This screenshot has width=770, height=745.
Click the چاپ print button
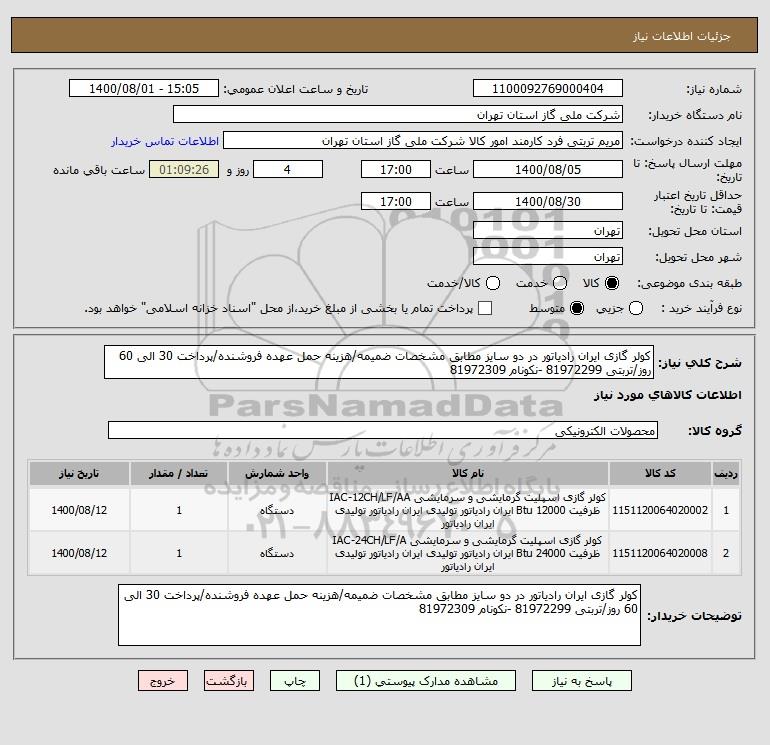[x=295, y=681]
